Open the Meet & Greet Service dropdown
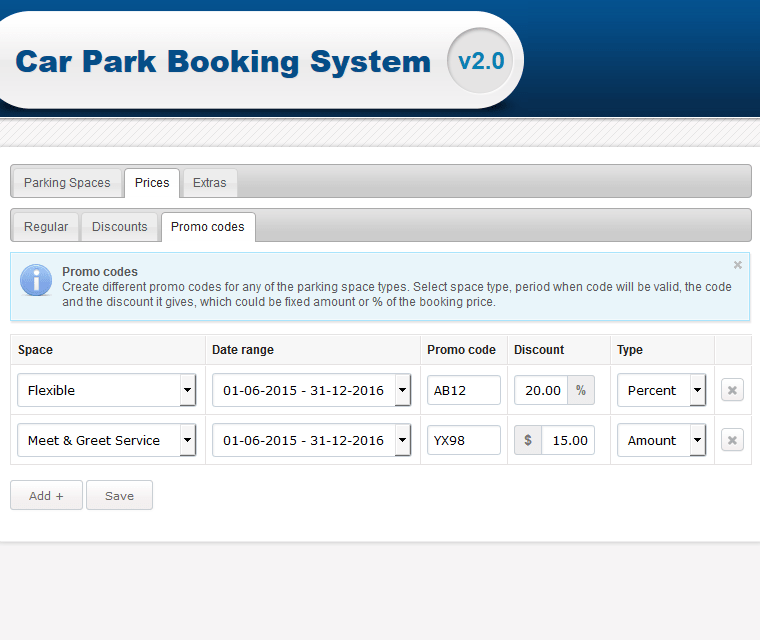This screenshot has height=640, width=760. click(107, 440)
